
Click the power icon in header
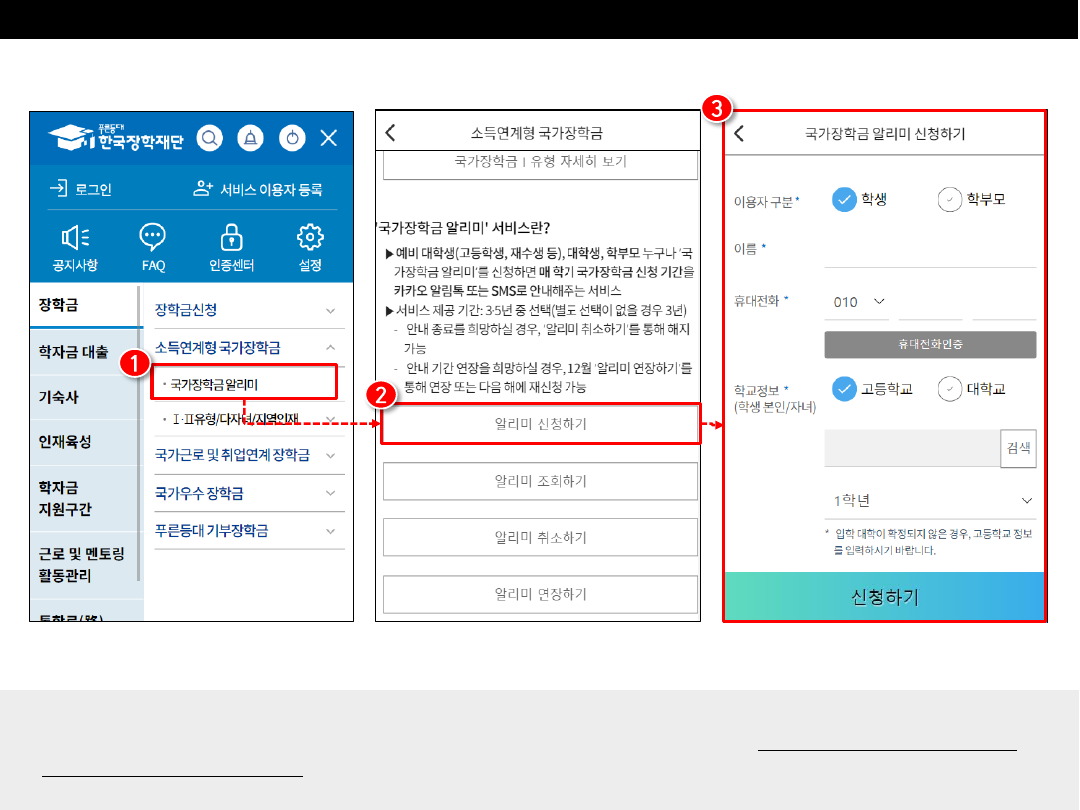click(x=291, y=138)
